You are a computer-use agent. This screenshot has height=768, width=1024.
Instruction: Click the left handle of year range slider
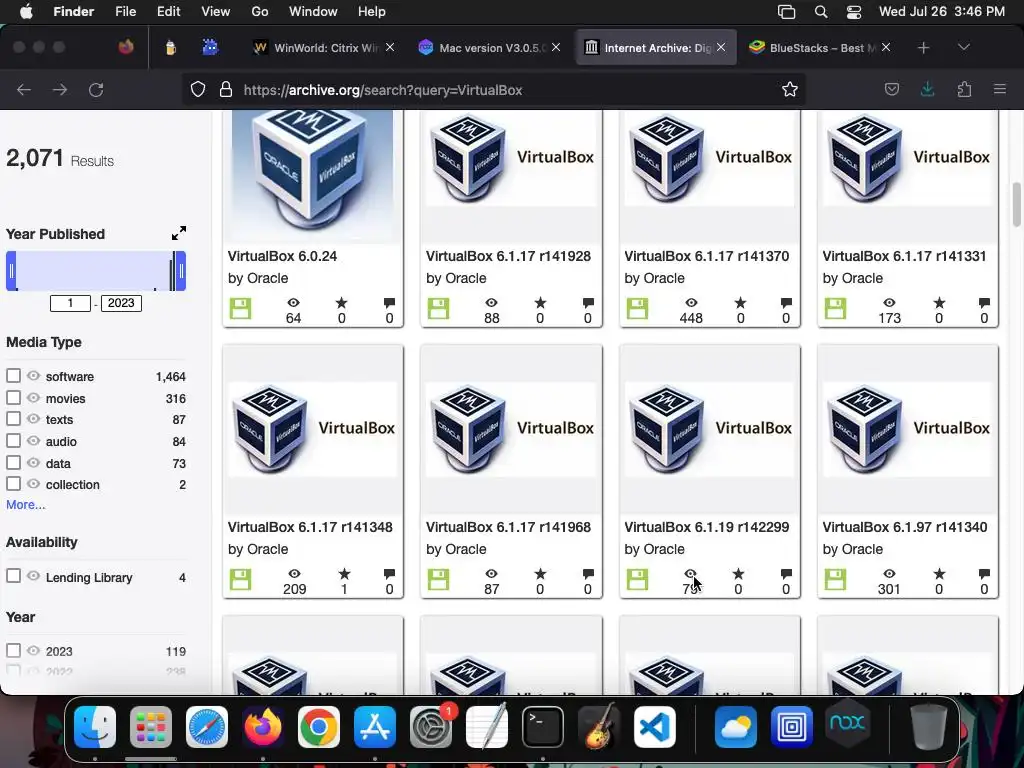11,270
